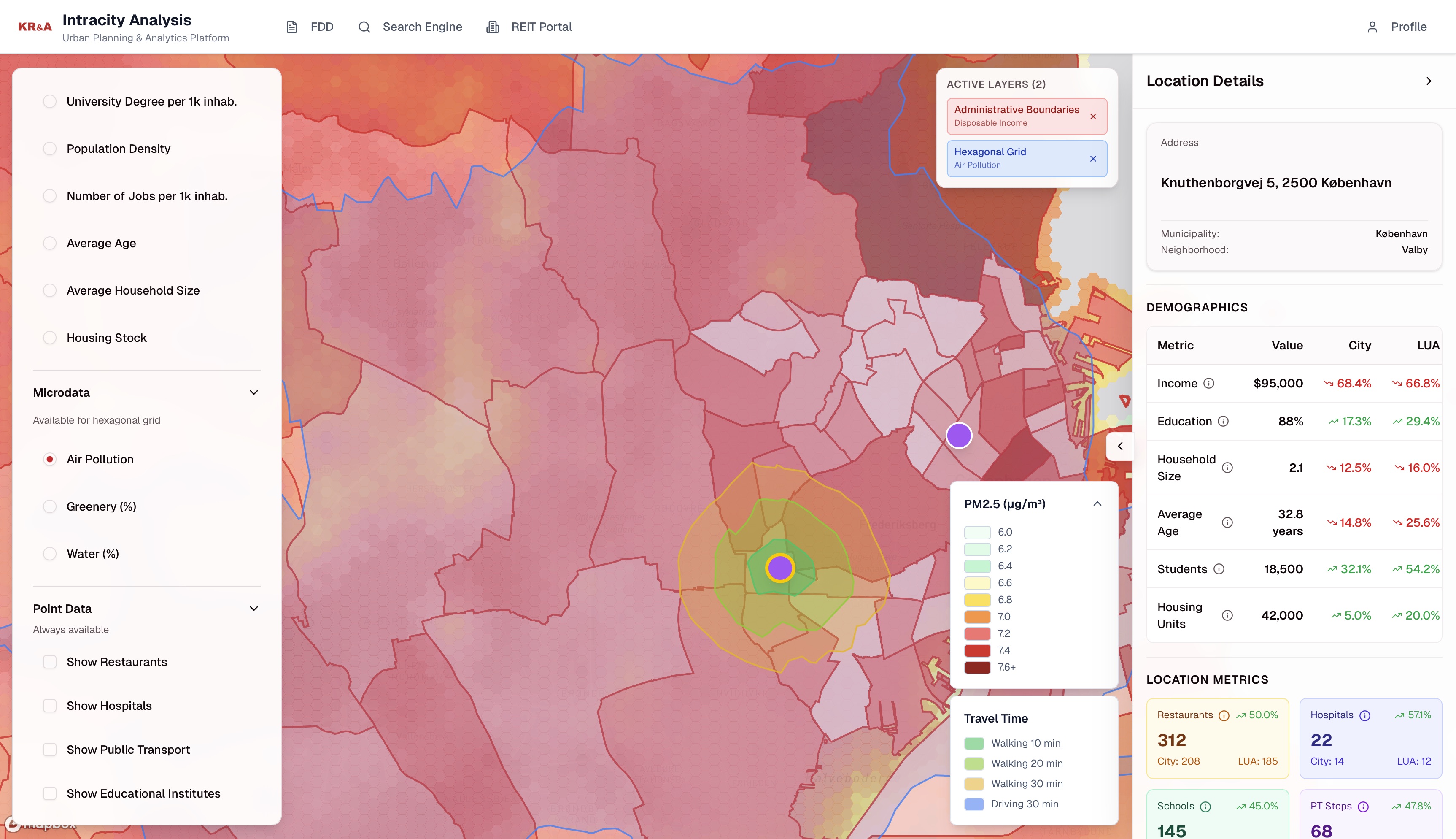Click the Mapbox logo

[x=40, y=825]
